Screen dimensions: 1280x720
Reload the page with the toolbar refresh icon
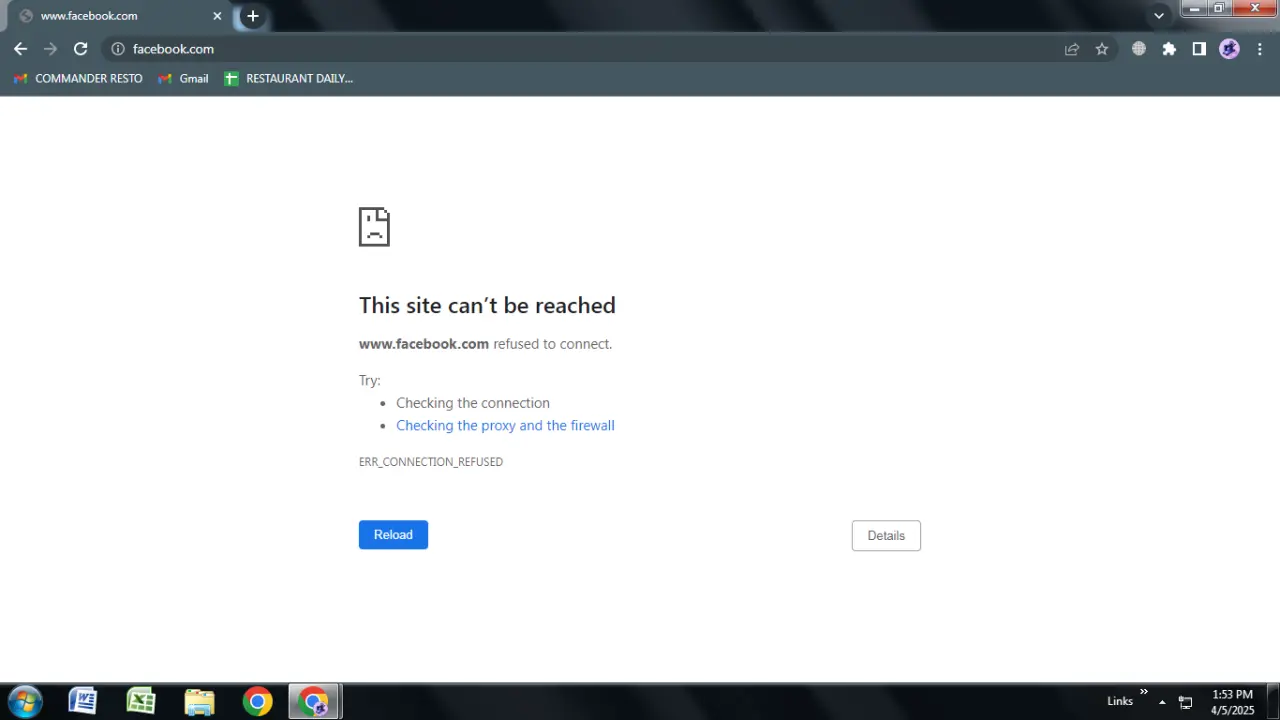(81, 49)
